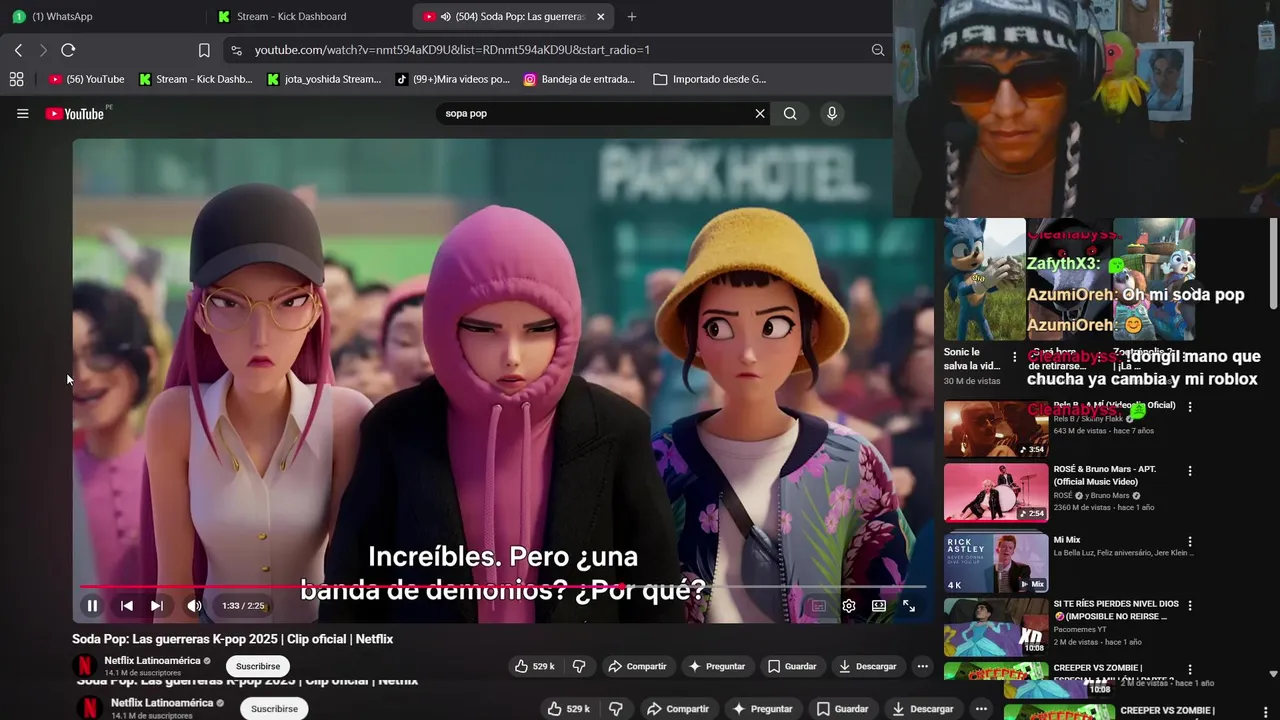The height and width of the screenshot is (720, 1280).
Task: Go forward in the browser
Action: (43, 50)
